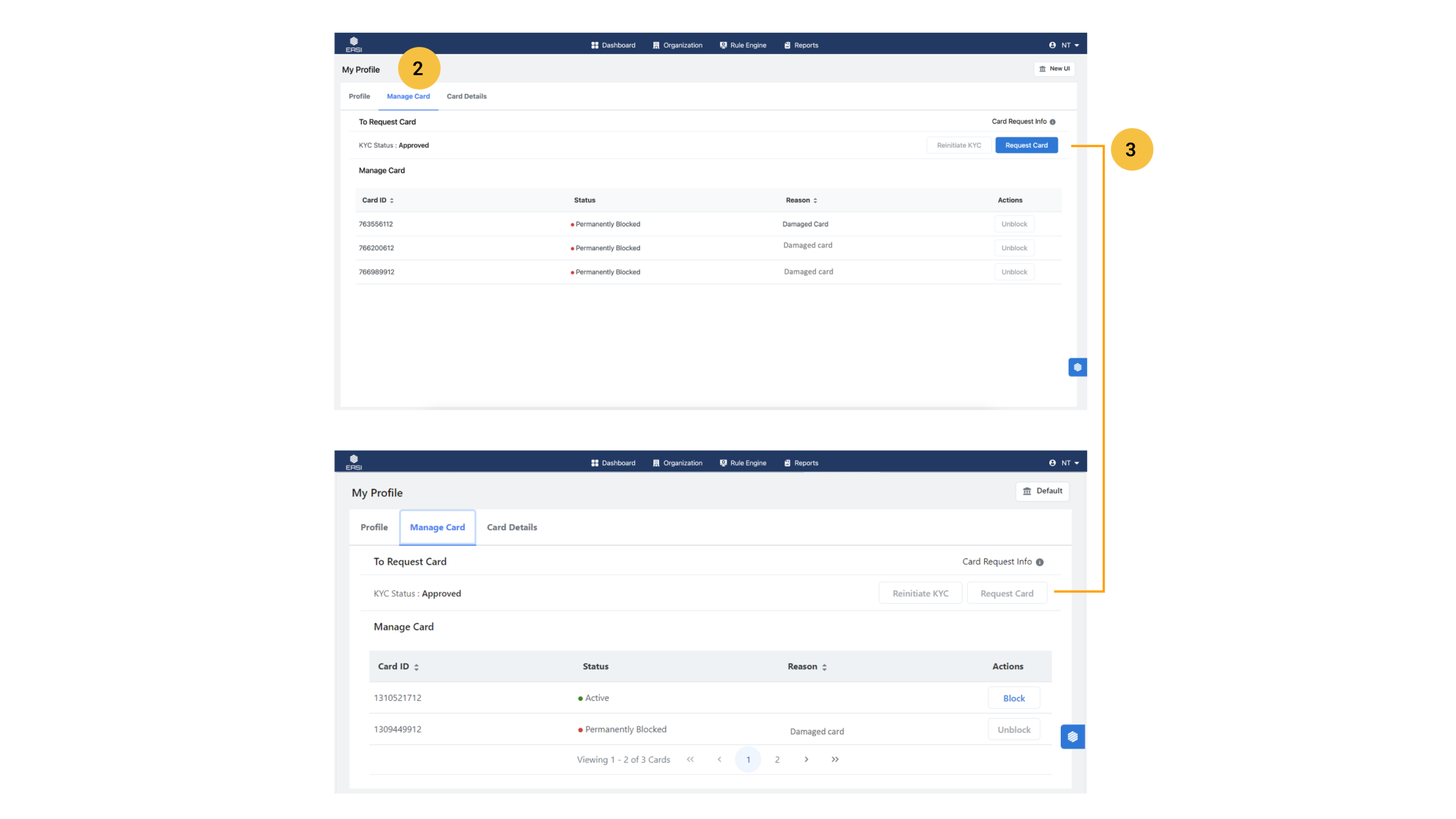Unblock card 766200612
Screen dimensions: 1456x819
(1014, 248)
